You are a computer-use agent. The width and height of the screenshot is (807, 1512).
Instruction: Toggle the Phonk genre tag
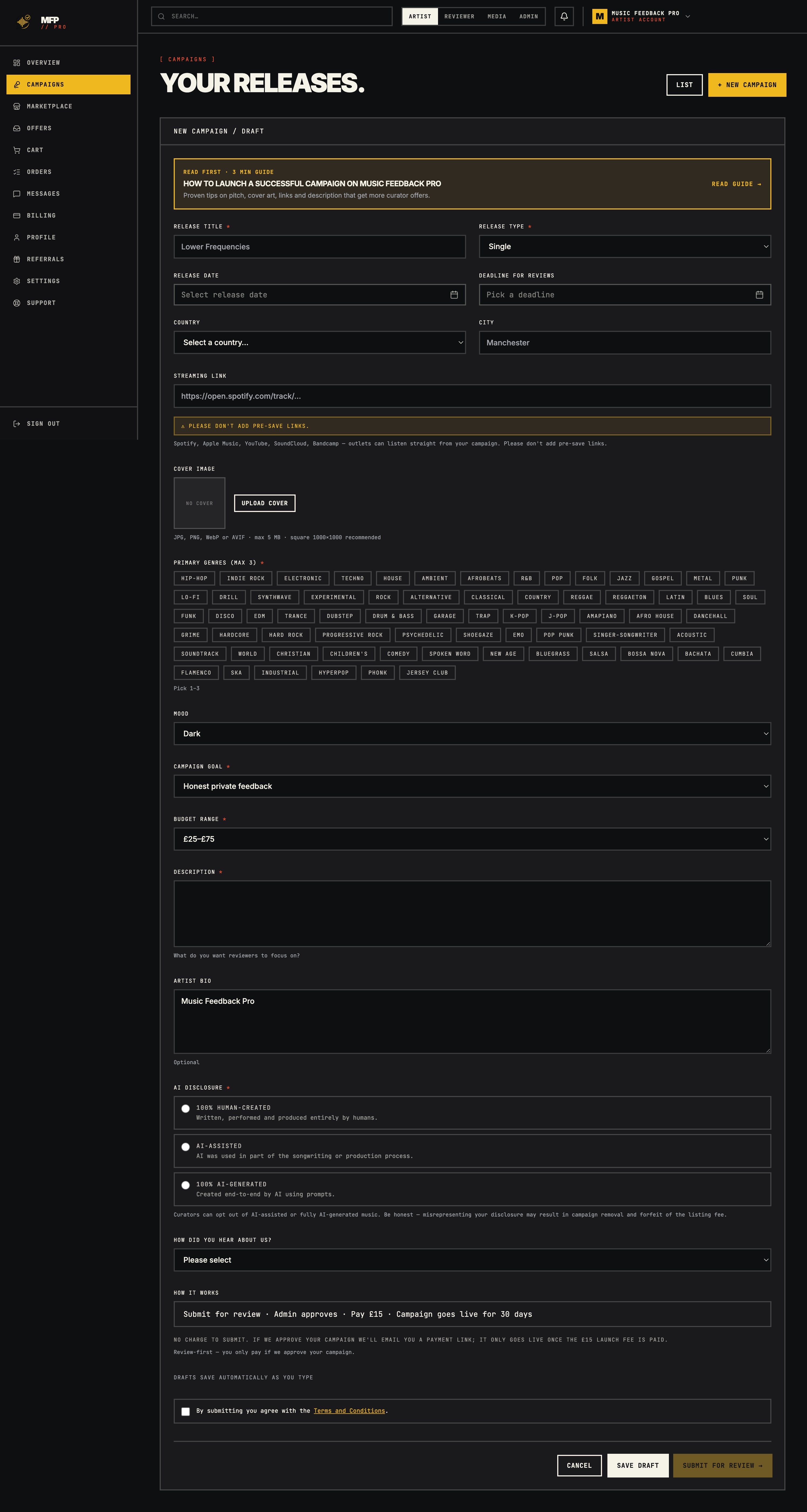pyautogui.click(x=378, y=673)
